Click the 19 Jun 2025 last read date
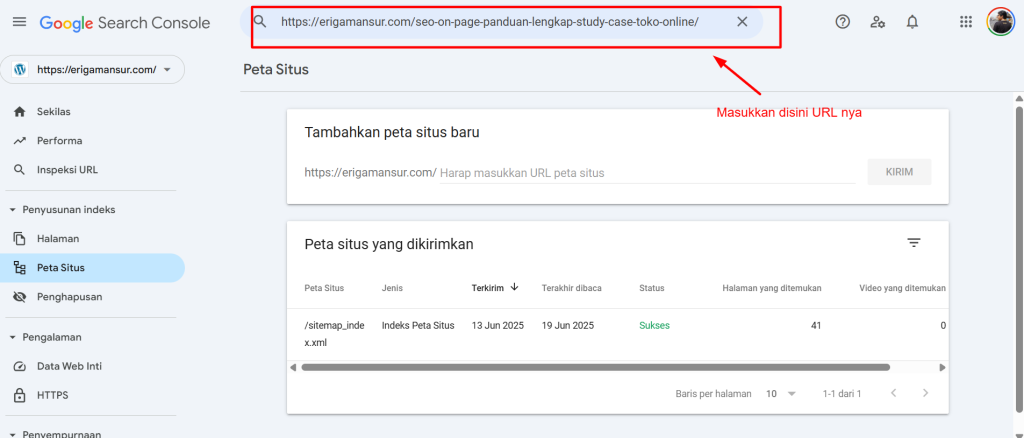 point(568,326)
